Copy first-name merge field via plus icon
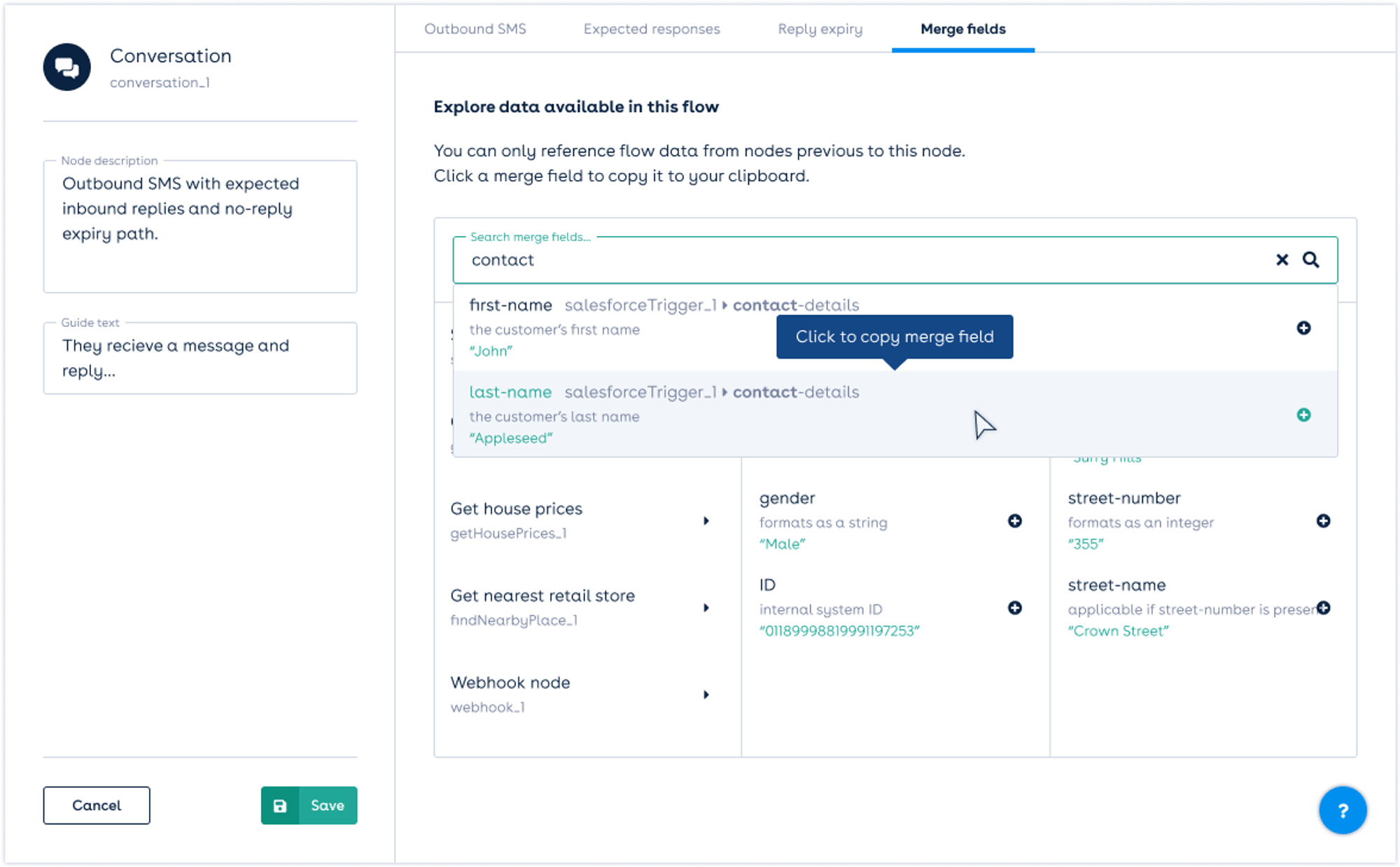Image resolution: width=1400 pixels, height=867 pixels. point(1303,328)
